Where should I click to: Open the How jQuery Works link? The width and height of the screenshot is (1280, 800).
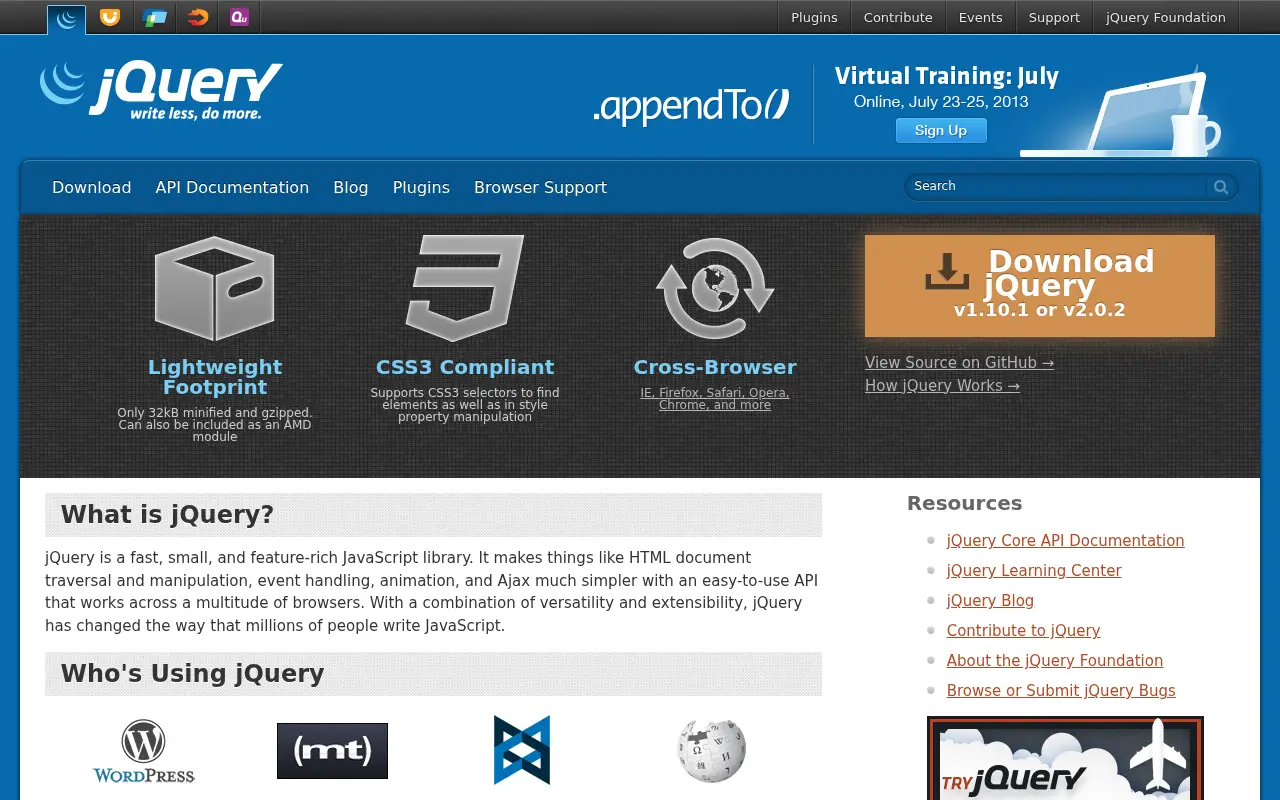[942, 386]
